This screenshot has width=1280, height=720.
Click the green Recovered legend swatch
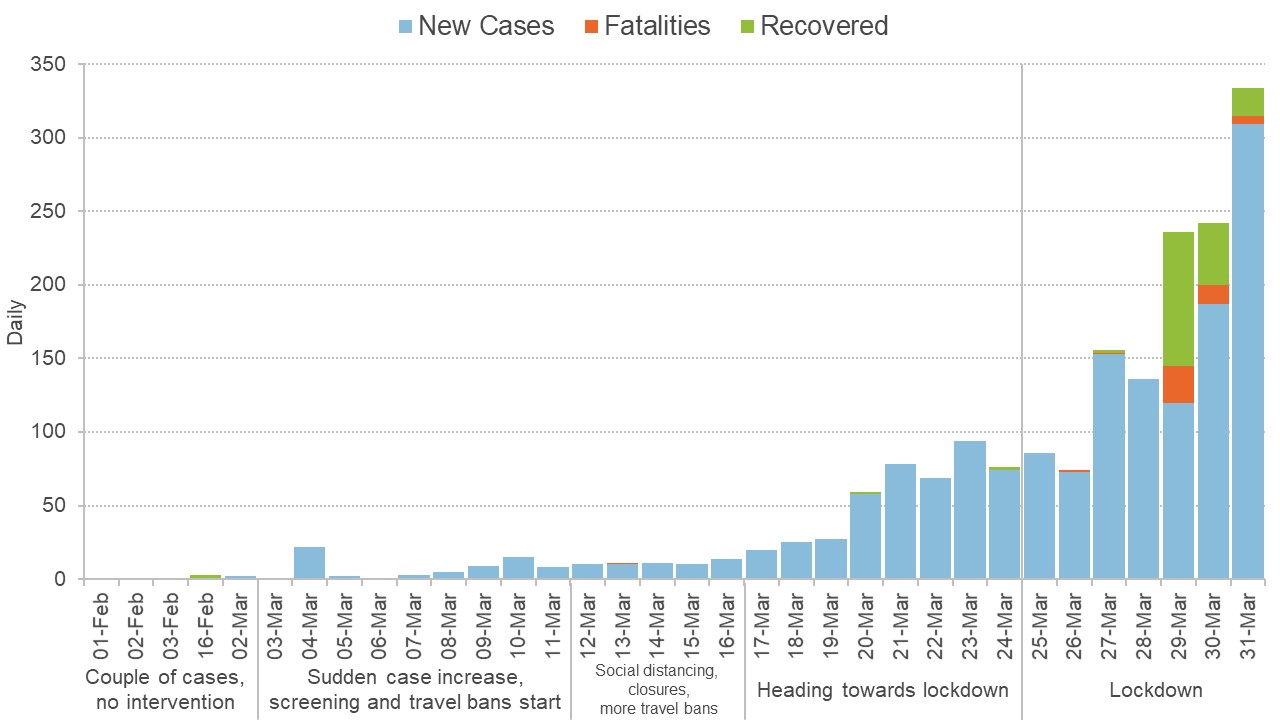pyautogui.click(x=745, y=26)
